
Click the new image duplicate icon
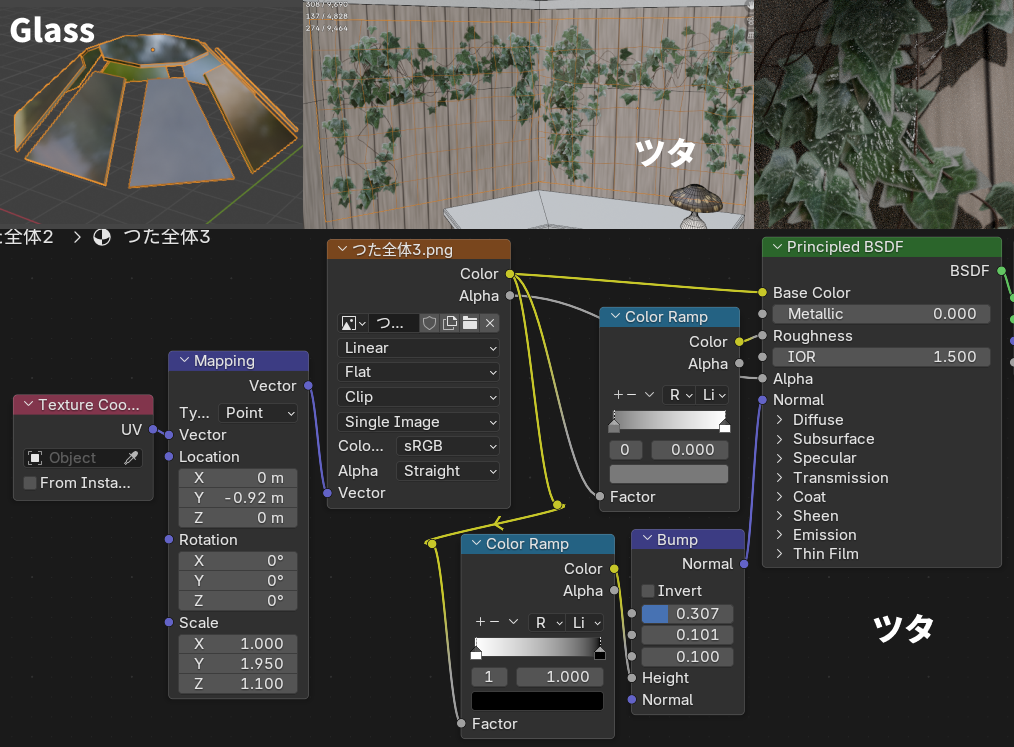(x=450, y=323)
